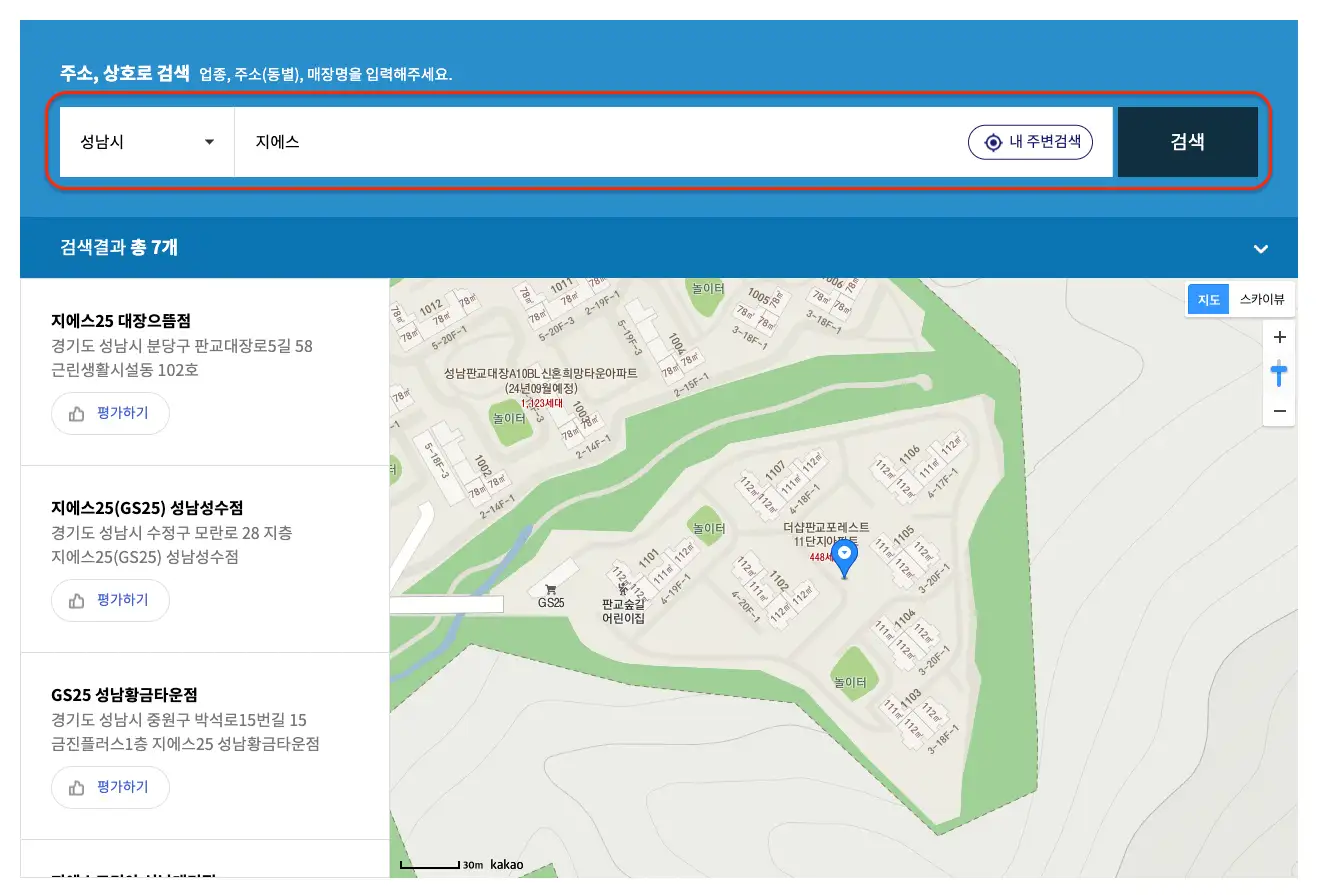Switch to 스카이뷰 sky view tab

tap(1261, 299)
